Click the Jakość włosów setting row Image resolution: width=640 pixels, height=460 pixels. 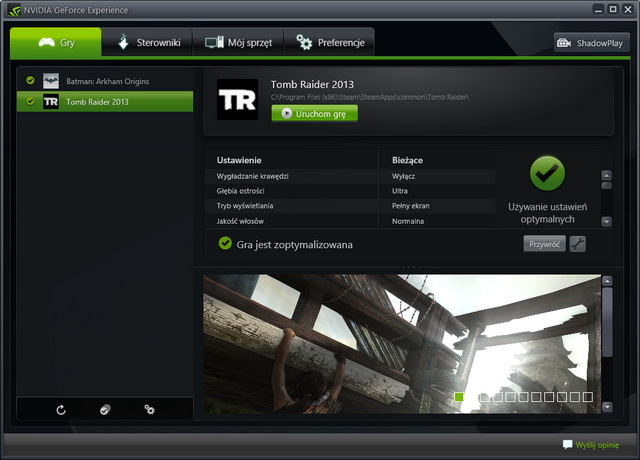pyautogui.click(x=349, y=221)
